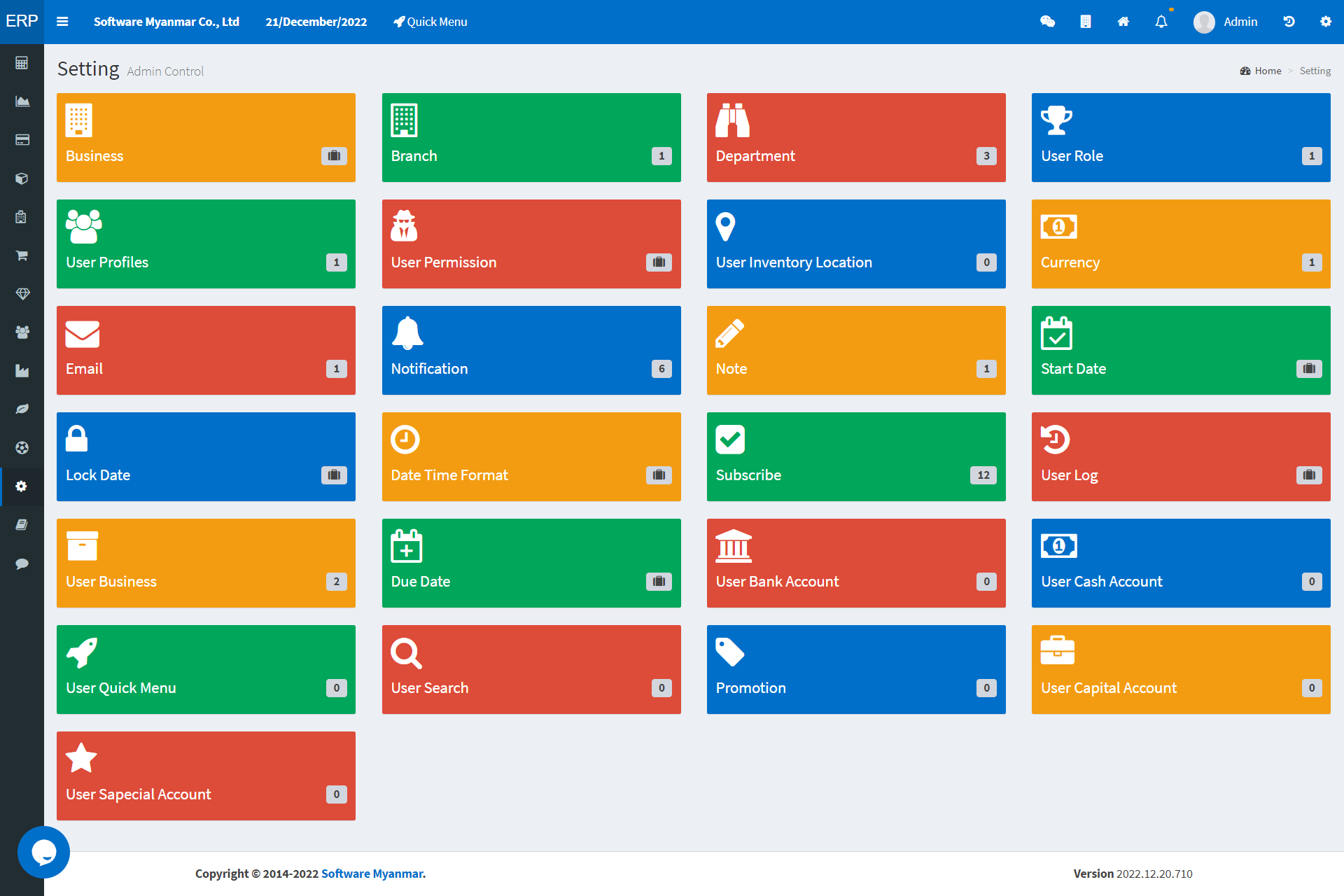This screenshot has width=1344, height=896.
Task: Click the history icon next to Admin
Action: (1289, 22)
